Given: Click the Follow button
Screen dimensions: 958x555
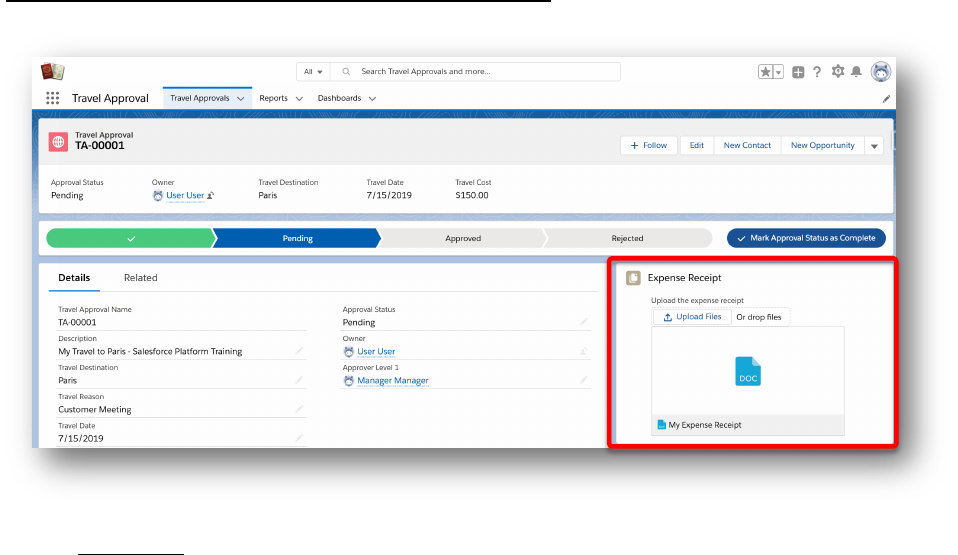Looking at the screenshot, I should (x=649, y=145).
